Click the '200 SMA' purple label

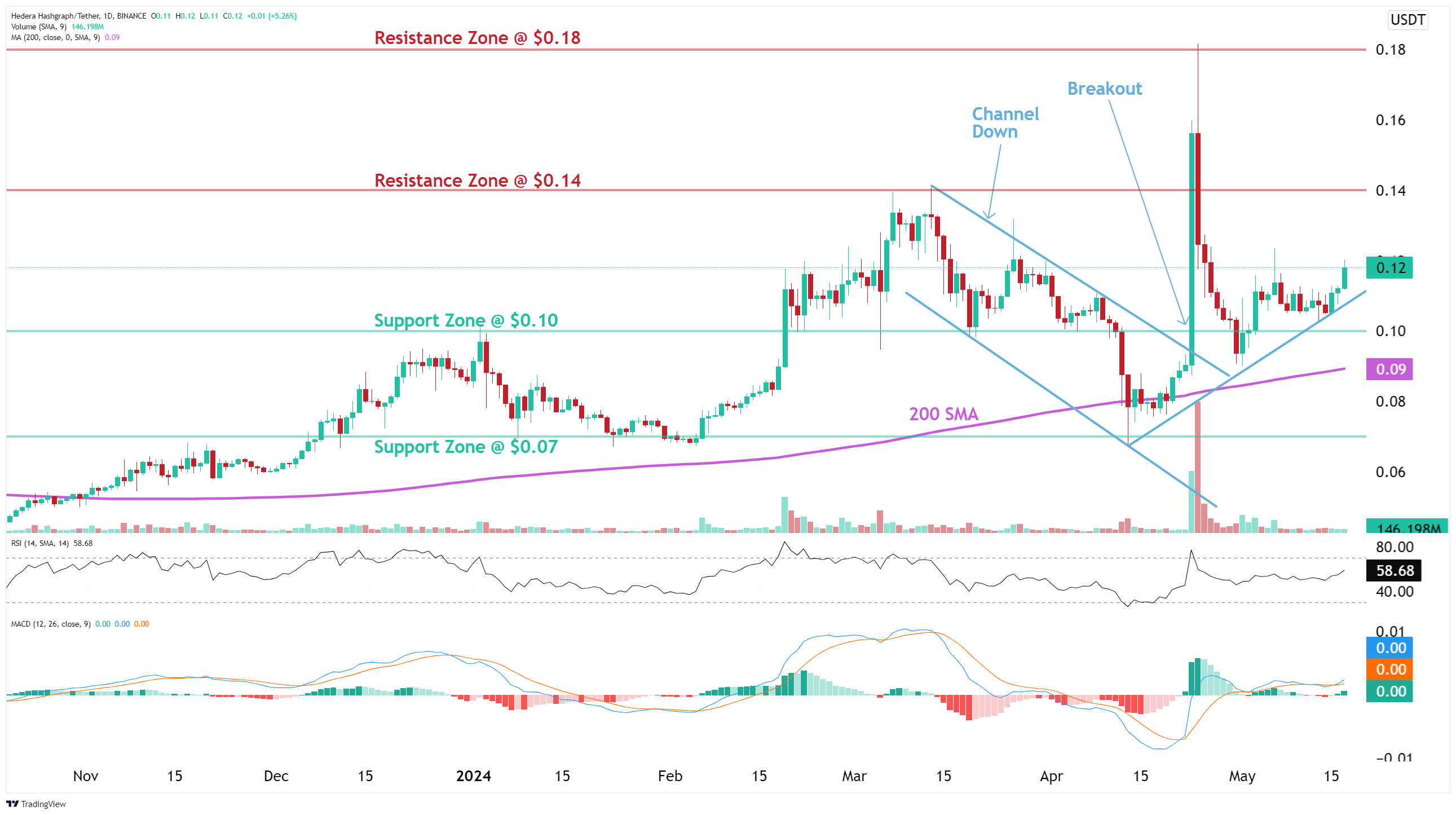tap(943, 415)
